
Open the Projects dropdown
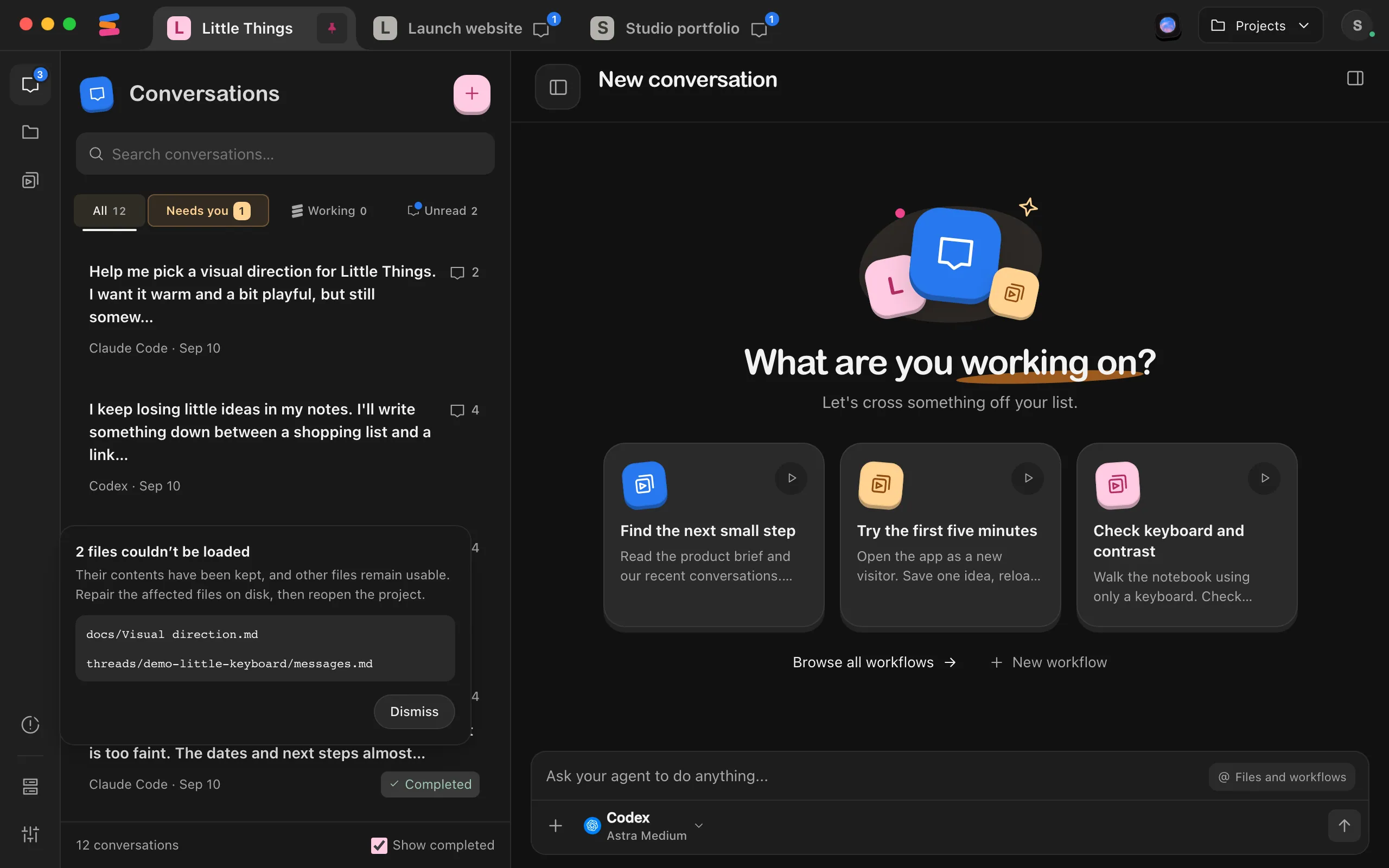pos(1260,26)
